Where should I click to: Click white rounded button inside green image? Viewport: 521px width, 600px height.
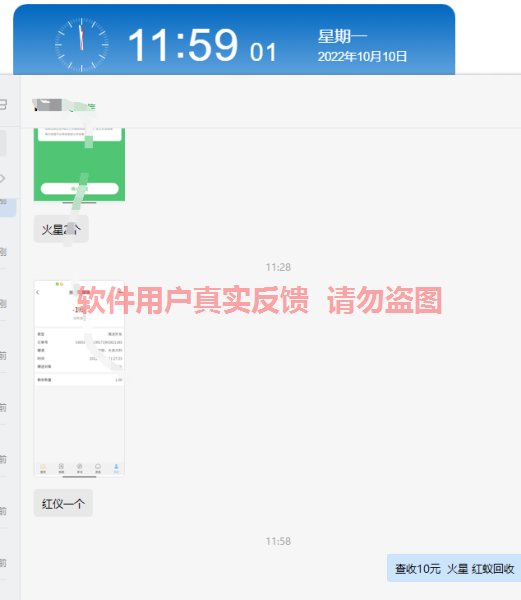click(80, 189)
